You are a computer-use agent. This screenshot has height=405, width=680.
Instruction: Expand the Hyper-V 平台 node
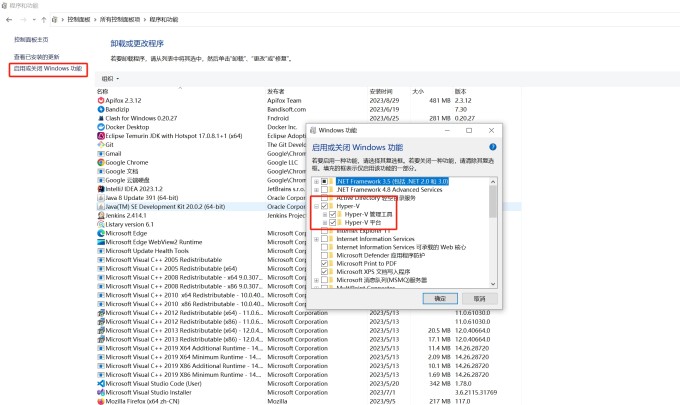pyautogui.click(x=324, y=222)
